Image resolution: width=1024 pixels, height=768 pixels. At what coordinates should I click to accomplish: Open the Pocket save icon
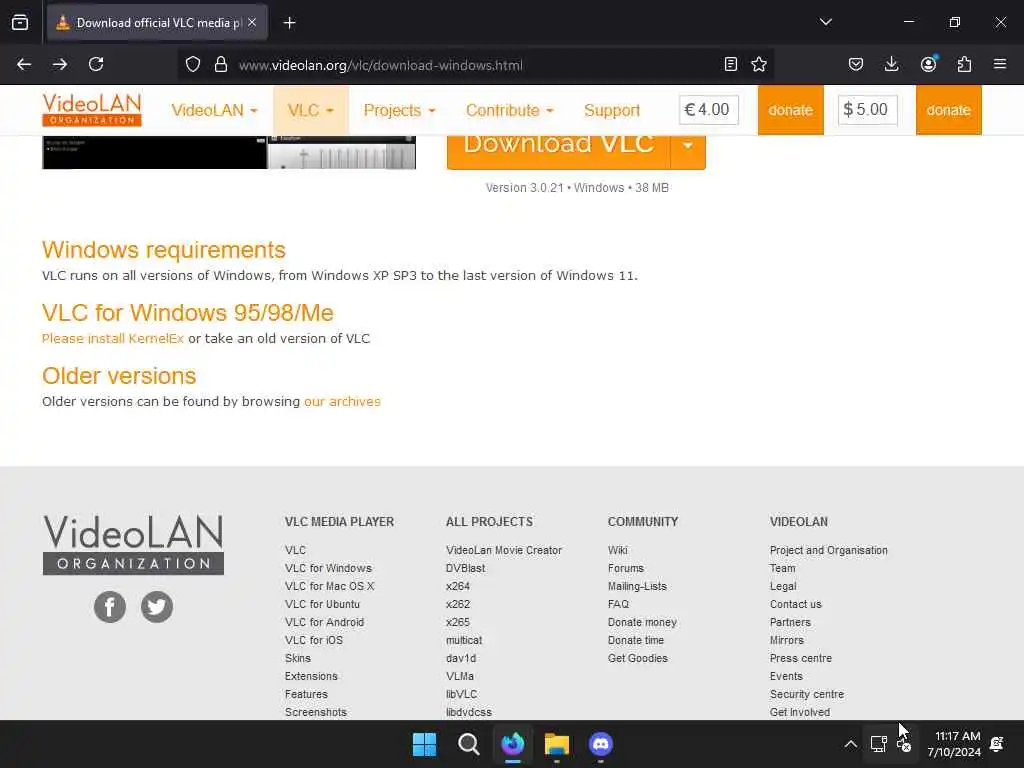tap(856, 64)
